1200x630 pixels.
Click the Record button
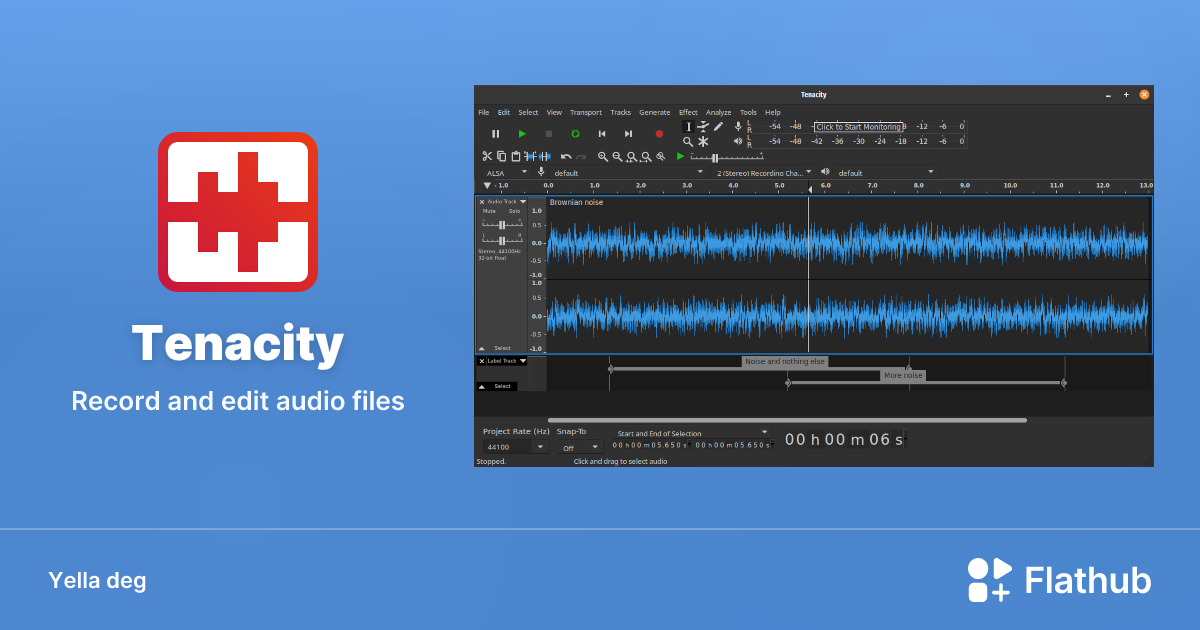pyautogui.click(x=659, y=134)
